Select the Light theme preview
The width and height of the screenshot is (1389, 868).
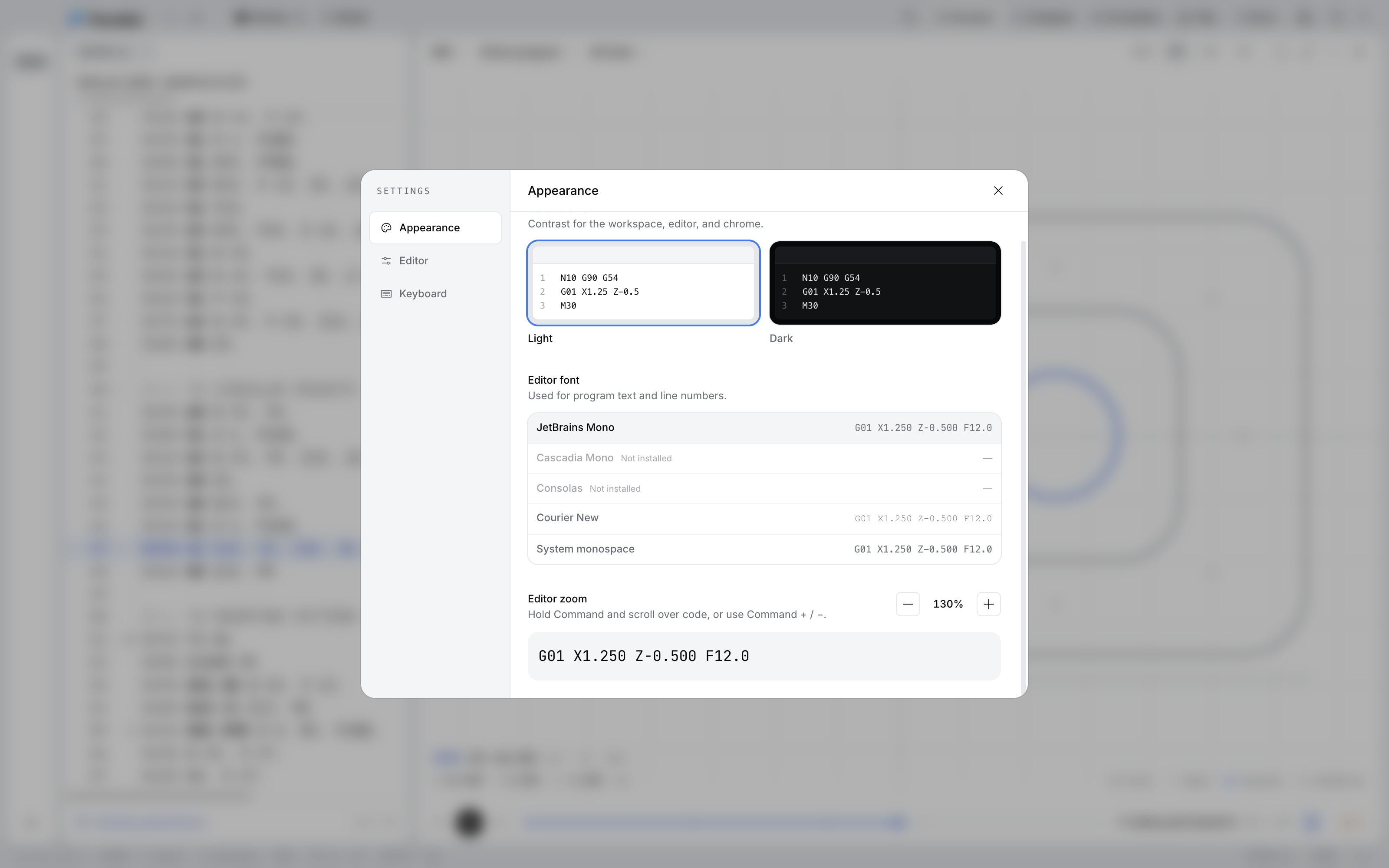(643, 283)
